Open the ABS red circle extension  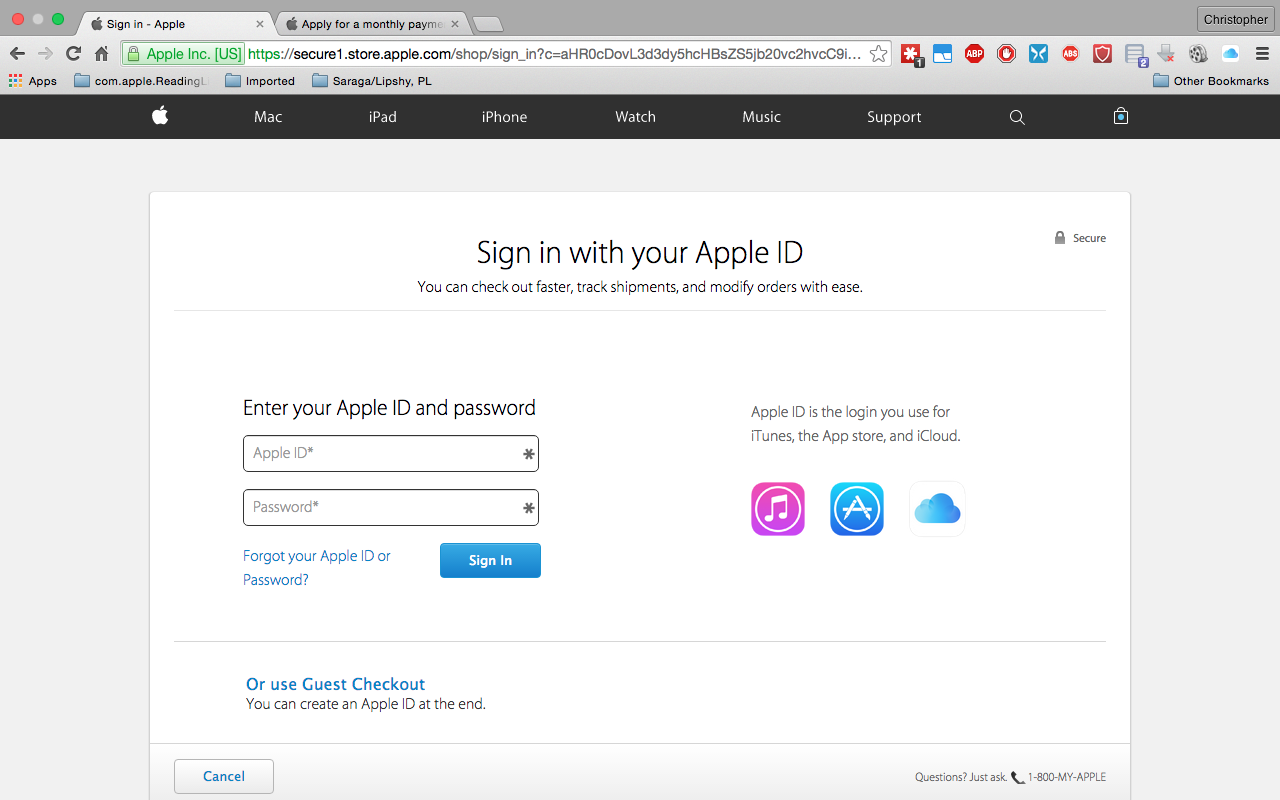click(x=1070, y=54)
